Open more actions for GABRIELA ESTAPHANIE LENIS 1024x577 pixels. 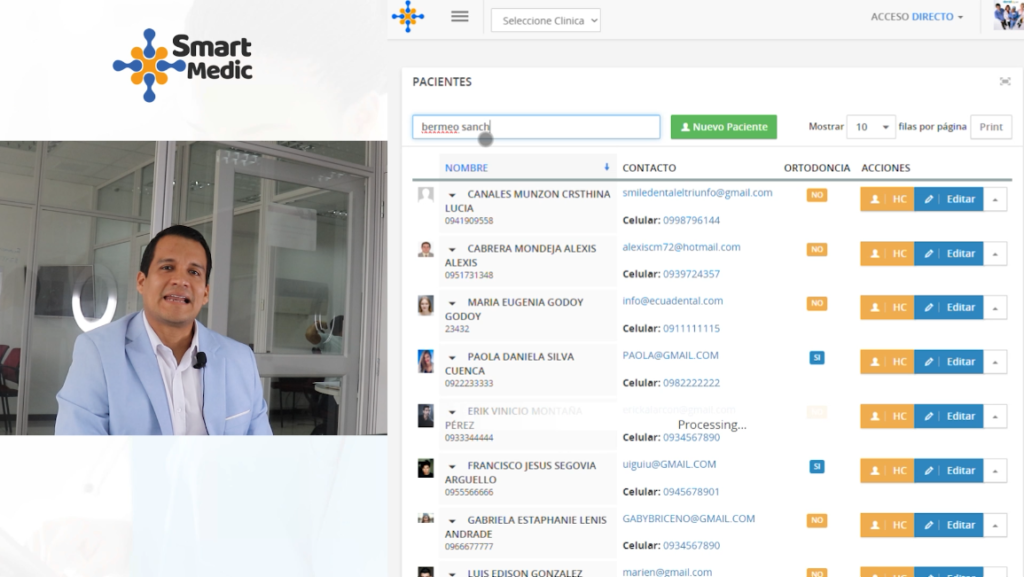(995, 525)
